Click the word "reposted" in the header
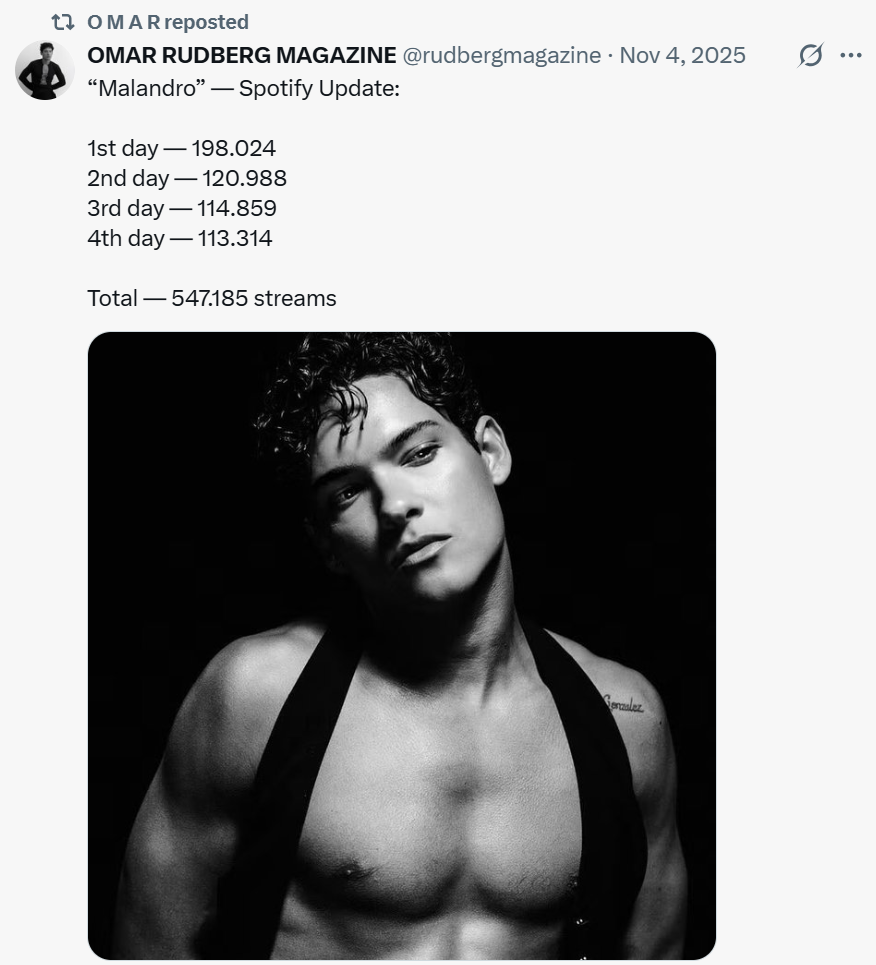This screenshot has height=965, width=876. coord(206,22)
